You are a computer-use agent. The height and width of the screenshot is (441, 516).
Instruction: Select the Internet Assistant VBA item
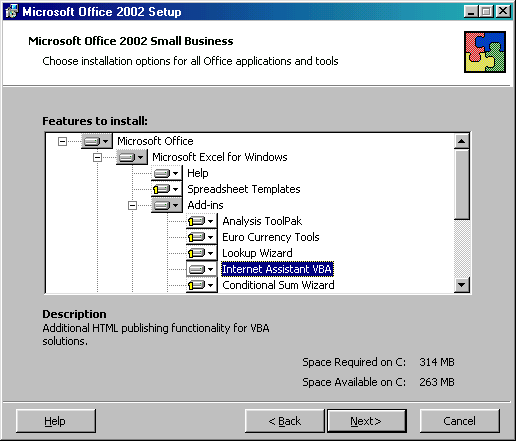coord(277,269)
